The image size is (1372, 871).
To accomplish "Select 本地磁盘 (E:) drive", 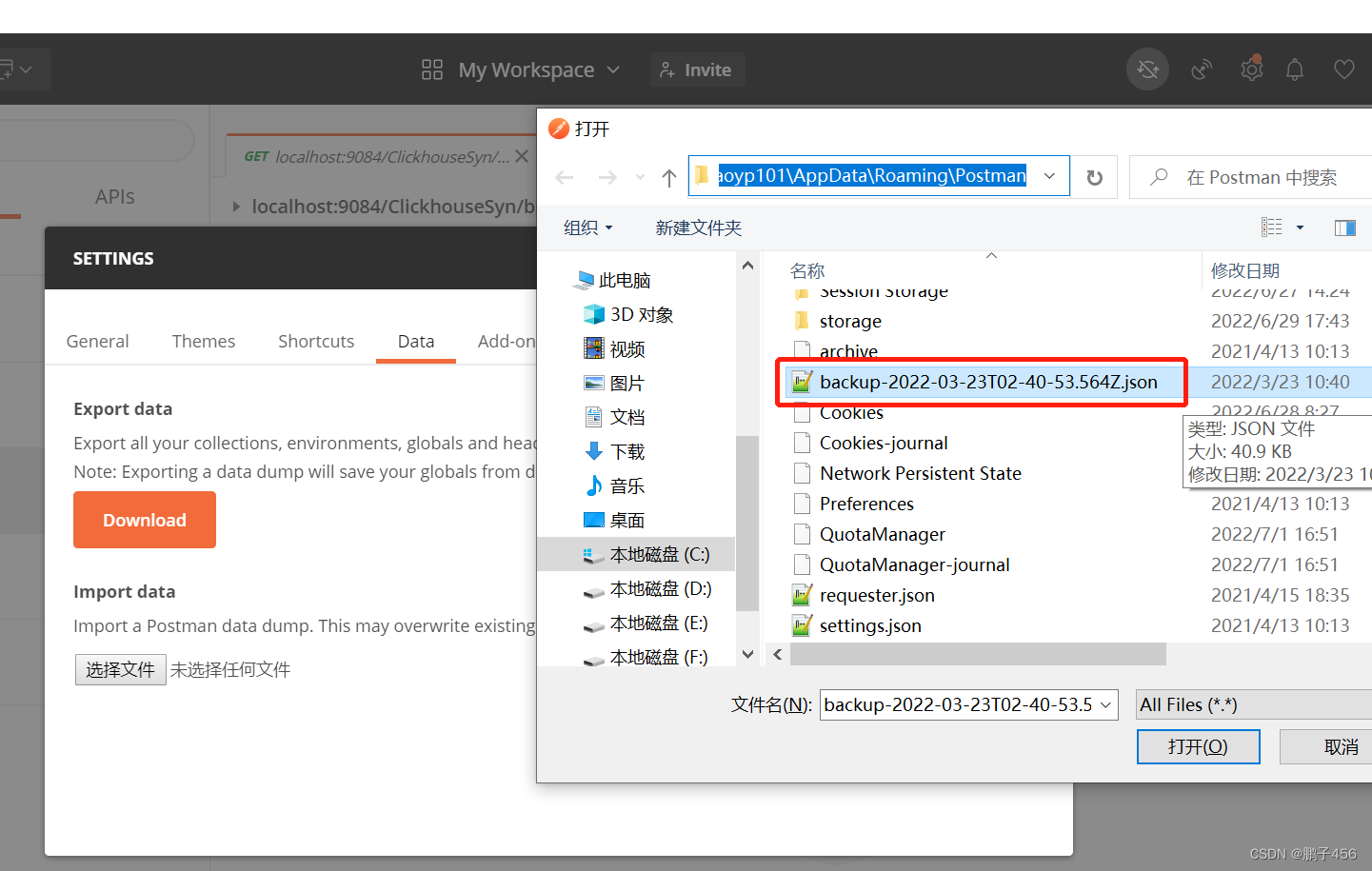I will pyautogui.click(x=646, y=624).
